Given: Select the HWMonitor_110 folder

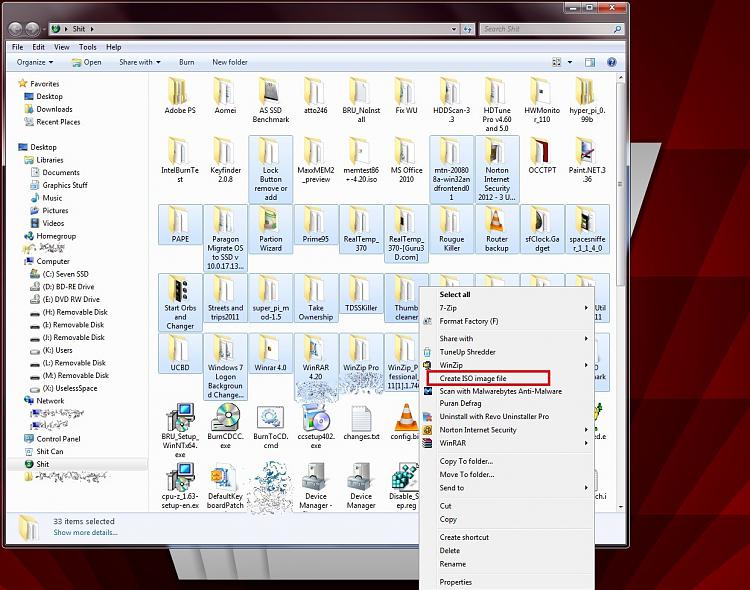Looking at the screenshot, I should point(542,100).
